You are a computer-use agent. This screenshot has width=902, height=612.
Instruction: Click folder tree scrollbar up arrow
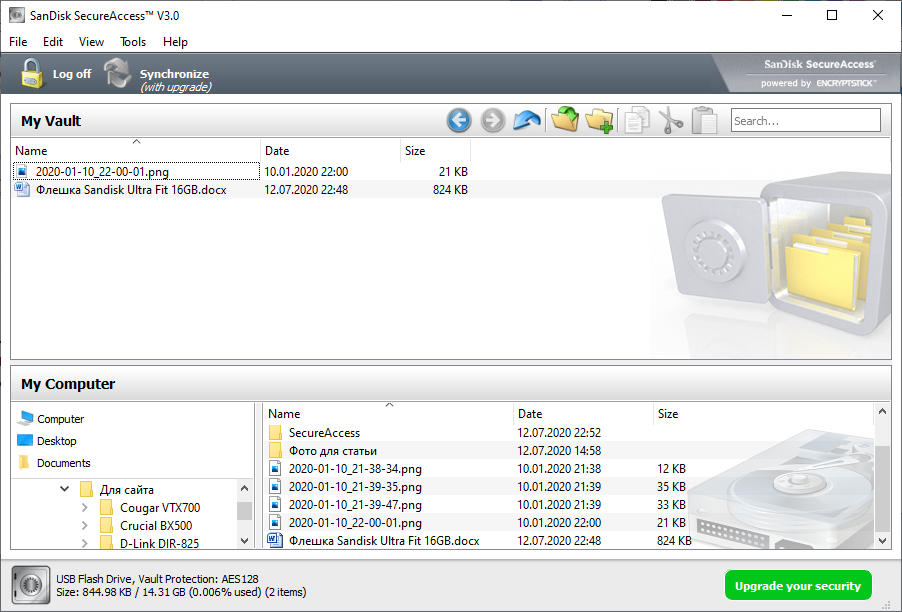coord(244,488)
